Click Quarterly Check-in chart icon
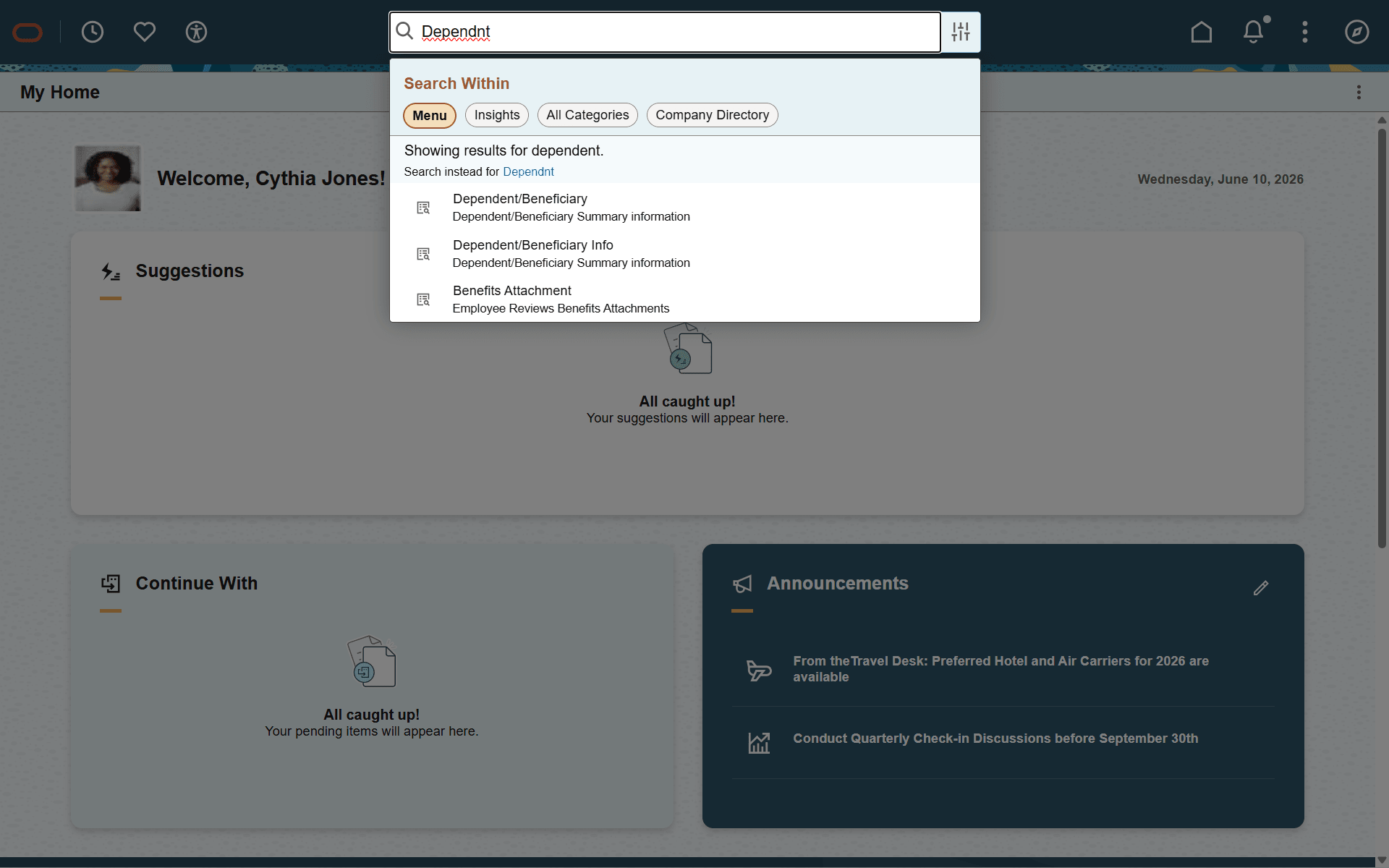This screenshot has width=1389, height=868. (x=759, y=742)
